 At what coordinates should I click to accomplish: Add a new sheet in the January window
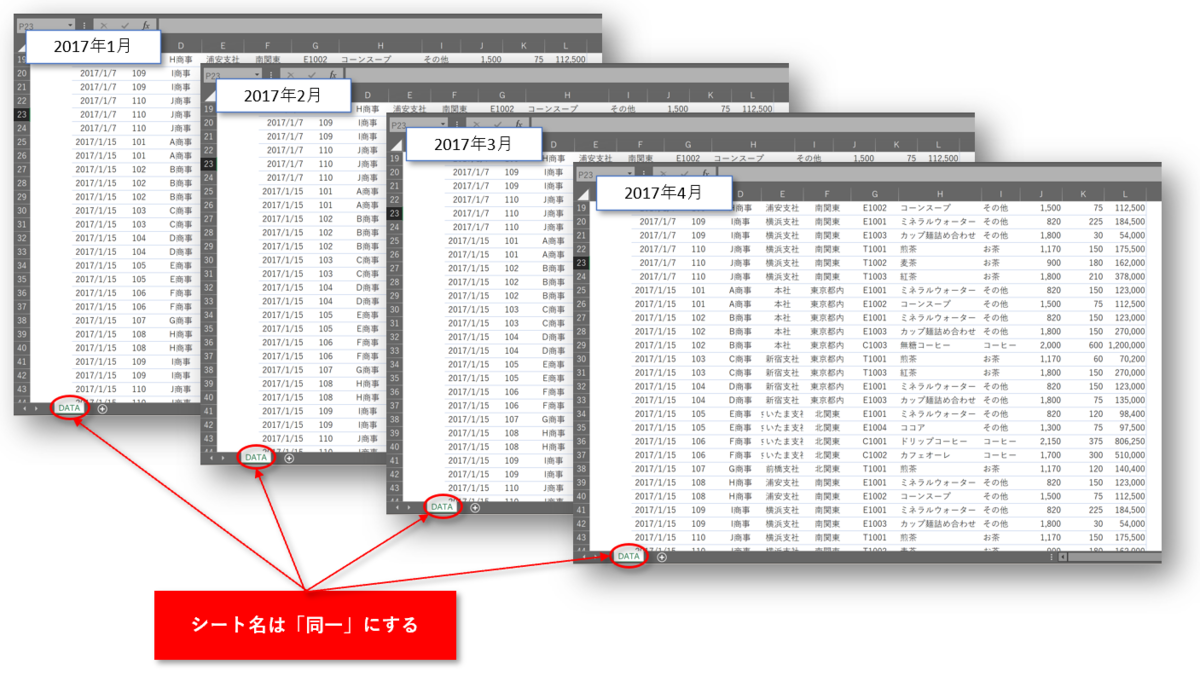102,408
